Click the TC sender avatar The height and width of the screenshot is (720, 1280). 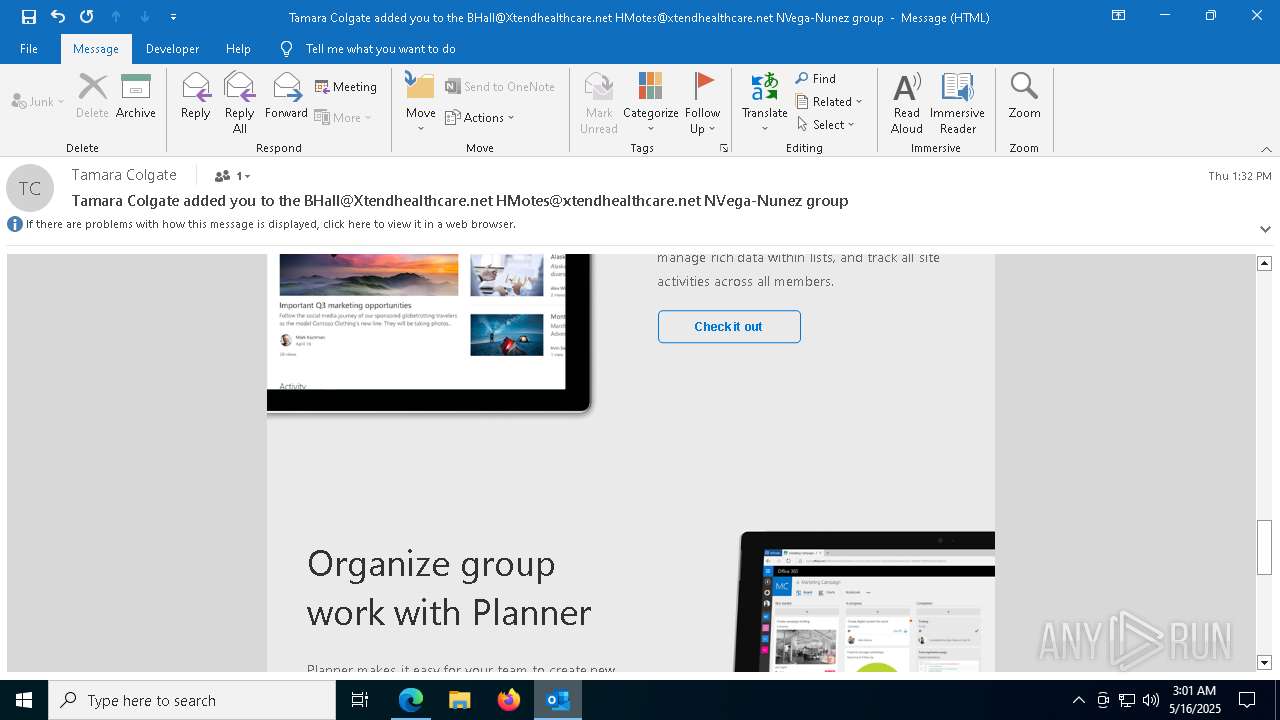[x=30, y=188]
